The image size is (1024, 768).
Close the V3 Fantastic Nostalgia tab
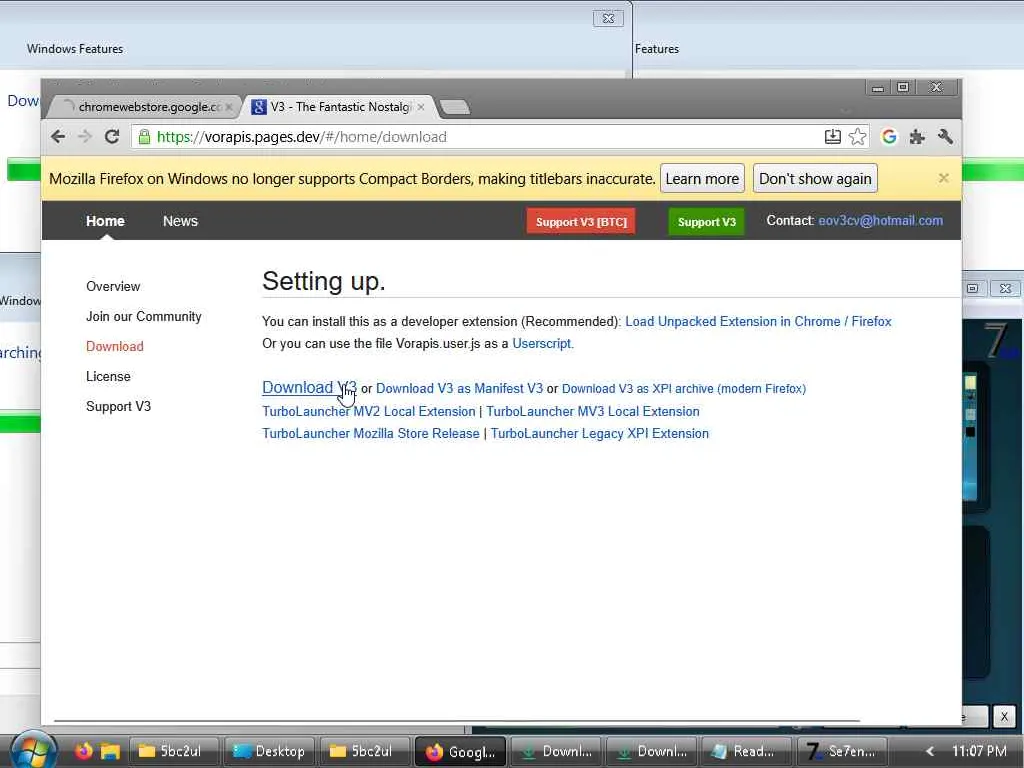tap(421, 106)
